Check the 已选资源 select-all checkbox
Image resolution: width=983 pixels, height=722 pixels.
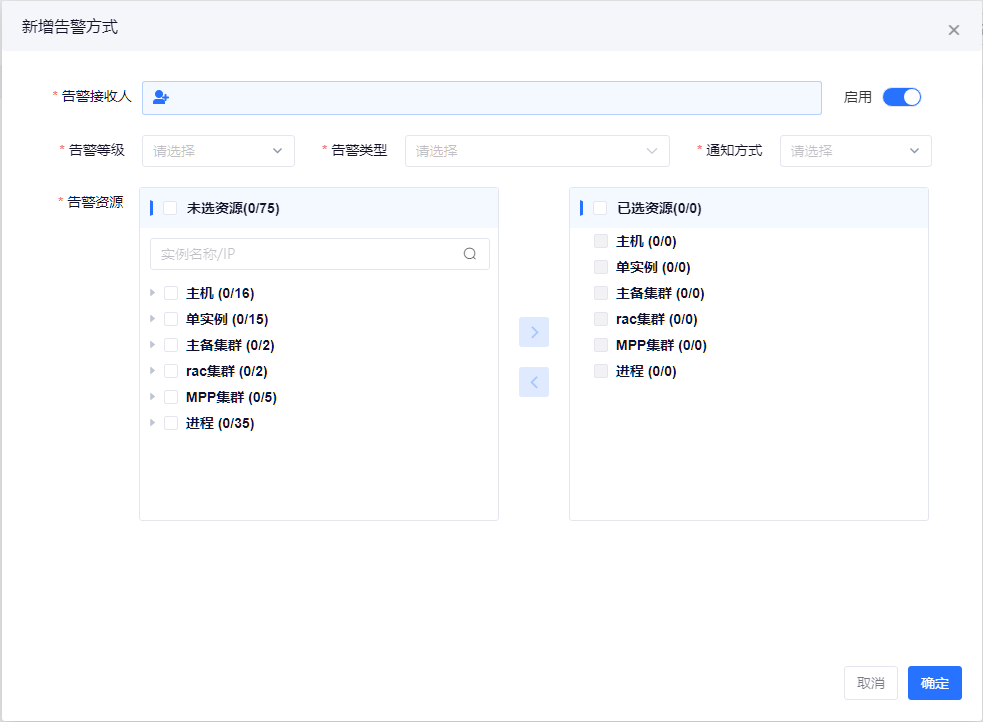pyautogui.click(x=600, y=208)
